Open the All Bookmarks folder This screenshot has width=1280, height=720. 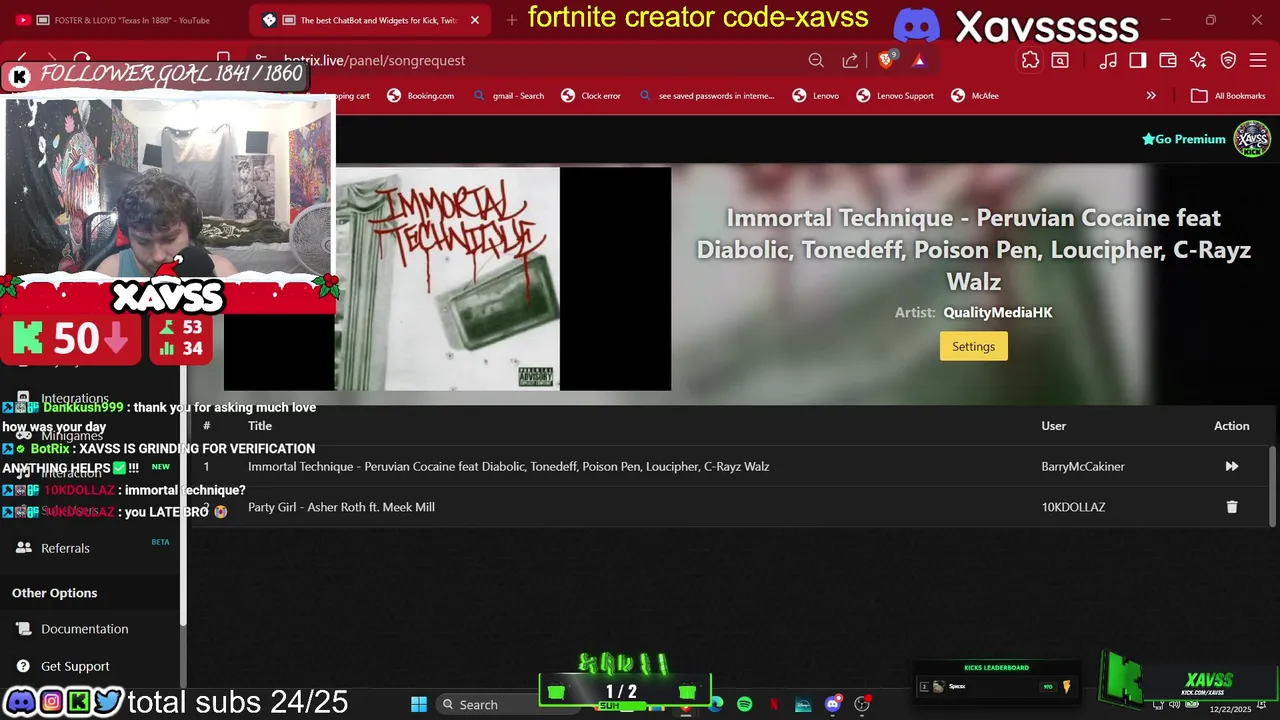click(1228, 96)
